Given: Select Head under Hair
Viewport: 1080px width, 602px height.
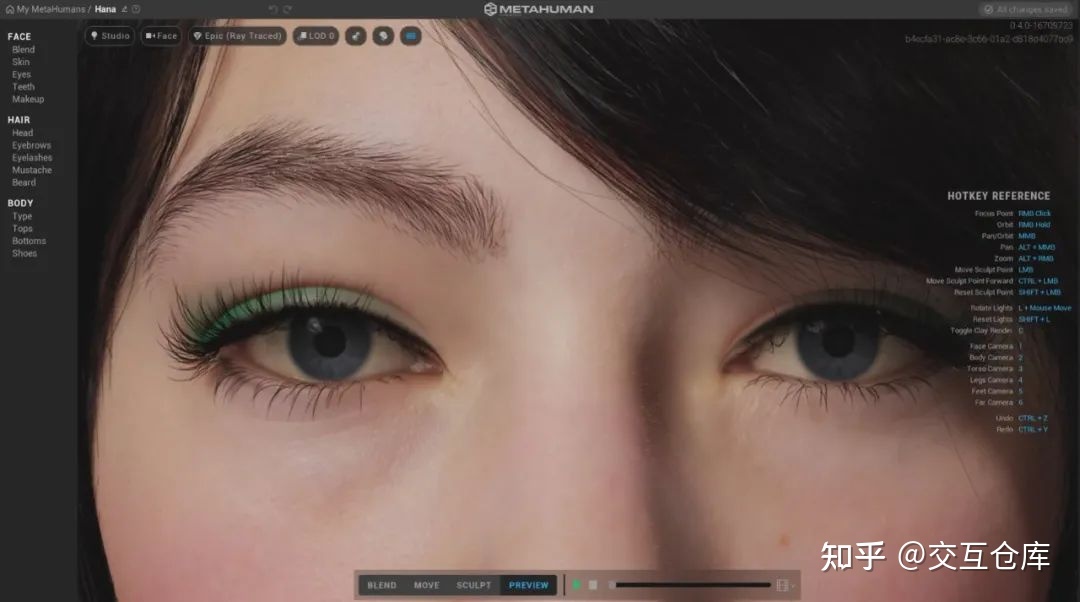Looking at the screenshot, I should tap(22, 133).
